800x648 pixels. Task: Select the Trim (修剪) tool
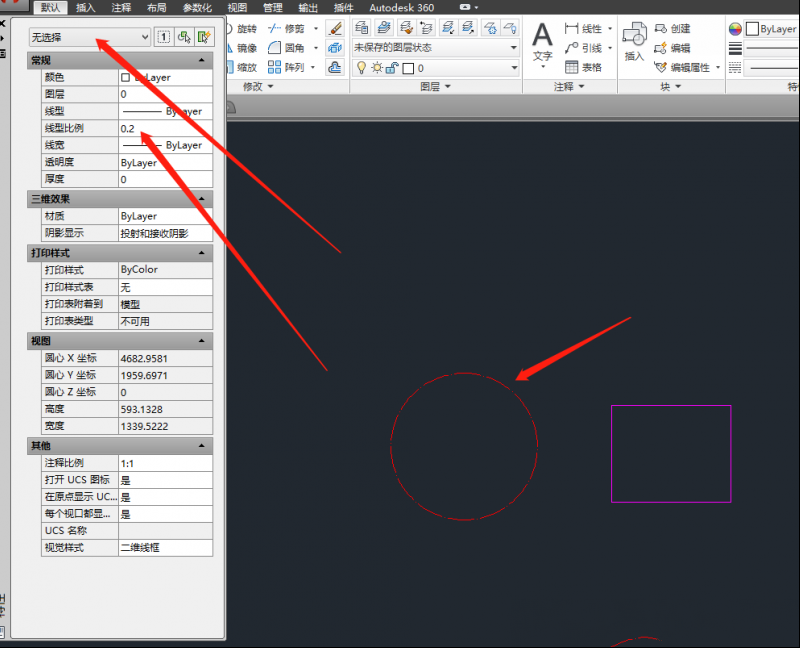click(287, 29)
